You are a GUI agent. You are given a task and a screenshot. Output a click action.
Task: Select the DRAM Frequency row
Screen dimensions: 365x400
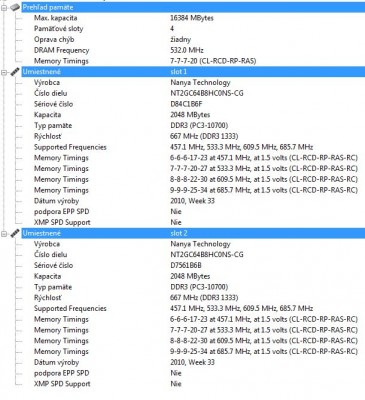click(x=193, y=50)
